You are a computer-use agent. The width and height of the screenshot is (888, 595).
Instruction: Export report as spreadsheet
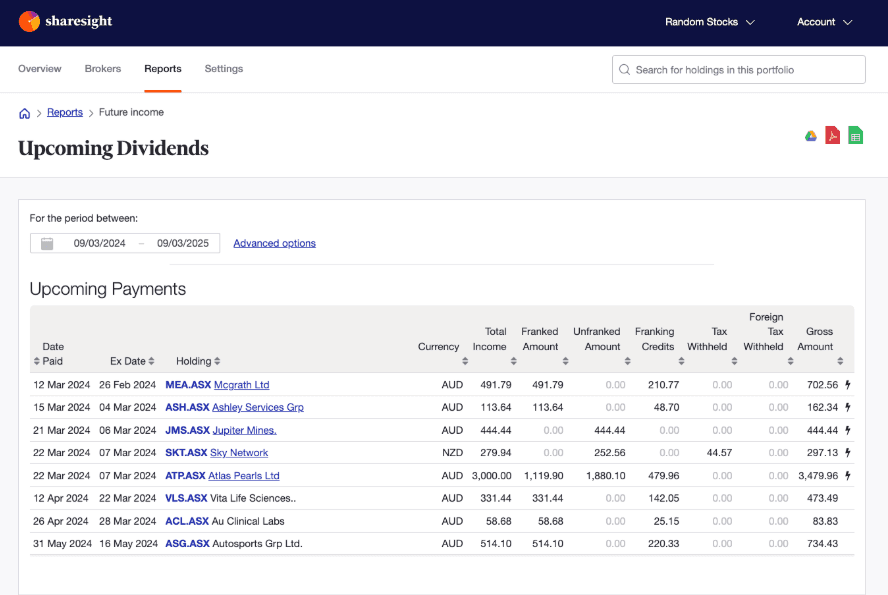click(x=856, y=135)
